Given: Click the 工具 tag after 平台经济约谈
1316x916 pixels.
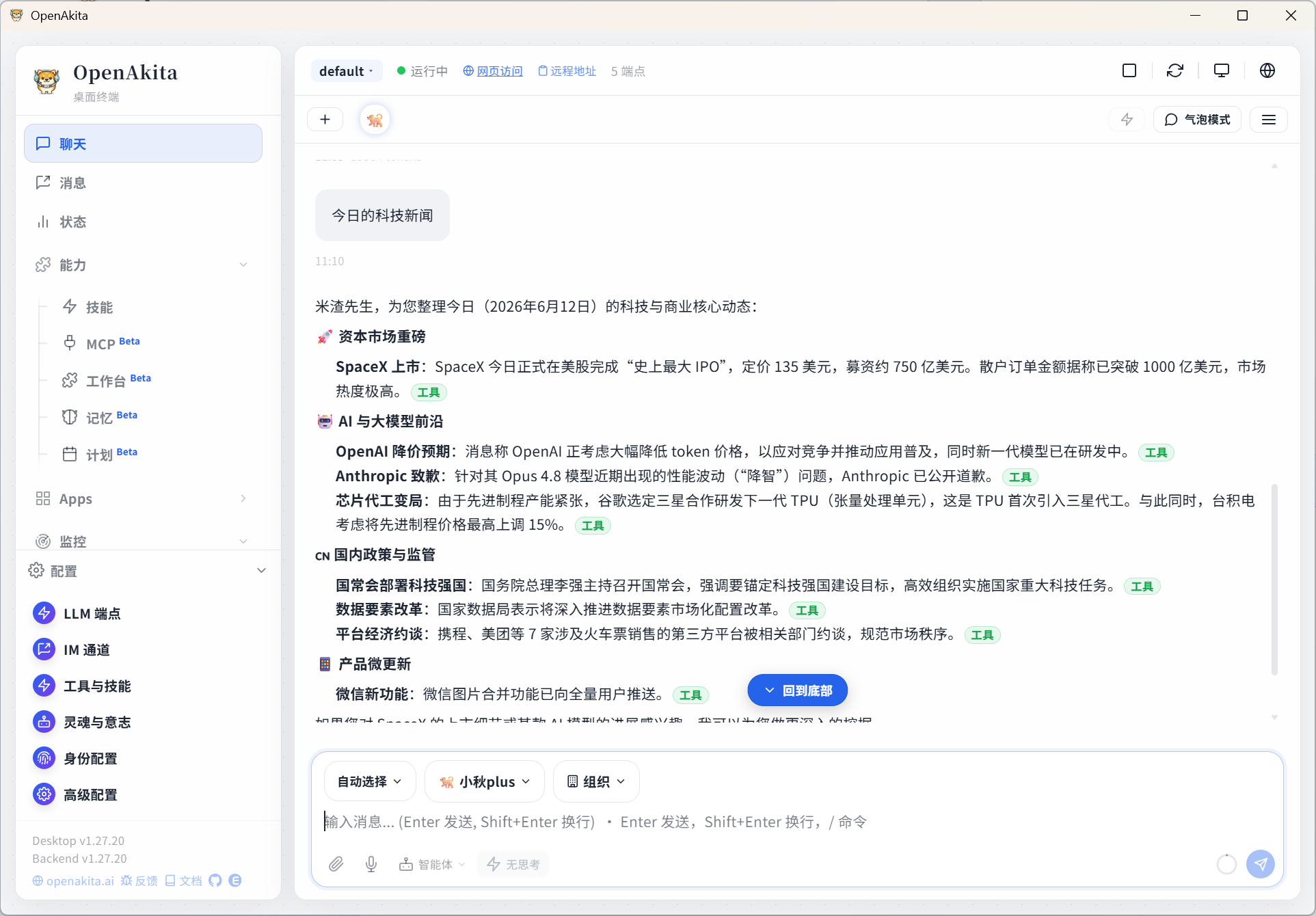Looking at the screenshot, I should 982,635.
